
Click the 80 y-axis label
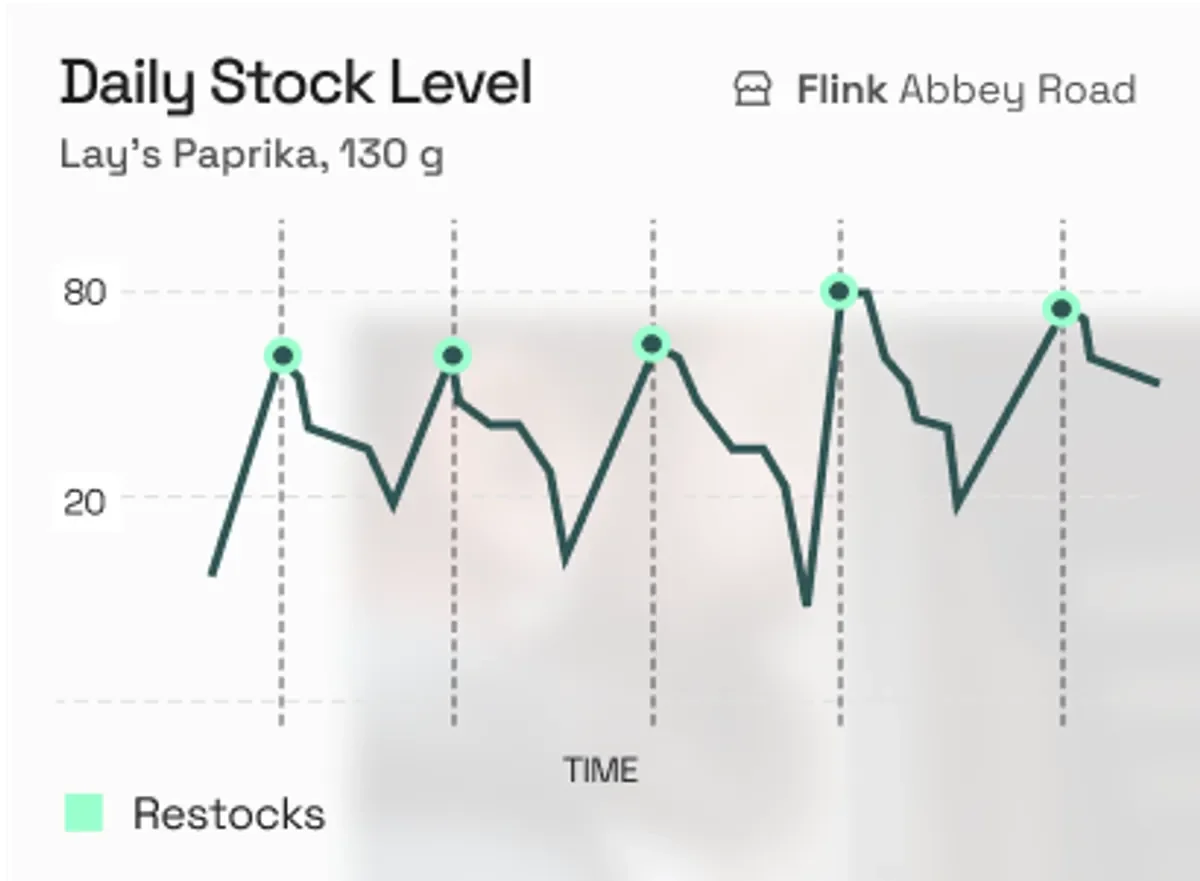(x=85, y=293)
